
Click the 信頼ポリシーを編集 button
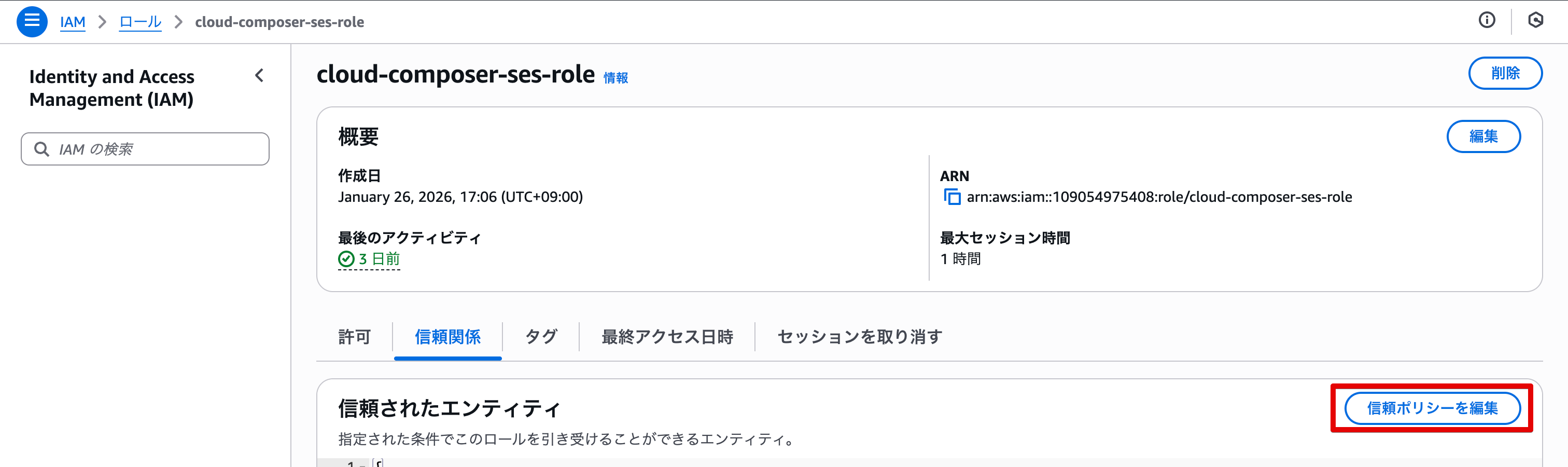pos(1433,408)
